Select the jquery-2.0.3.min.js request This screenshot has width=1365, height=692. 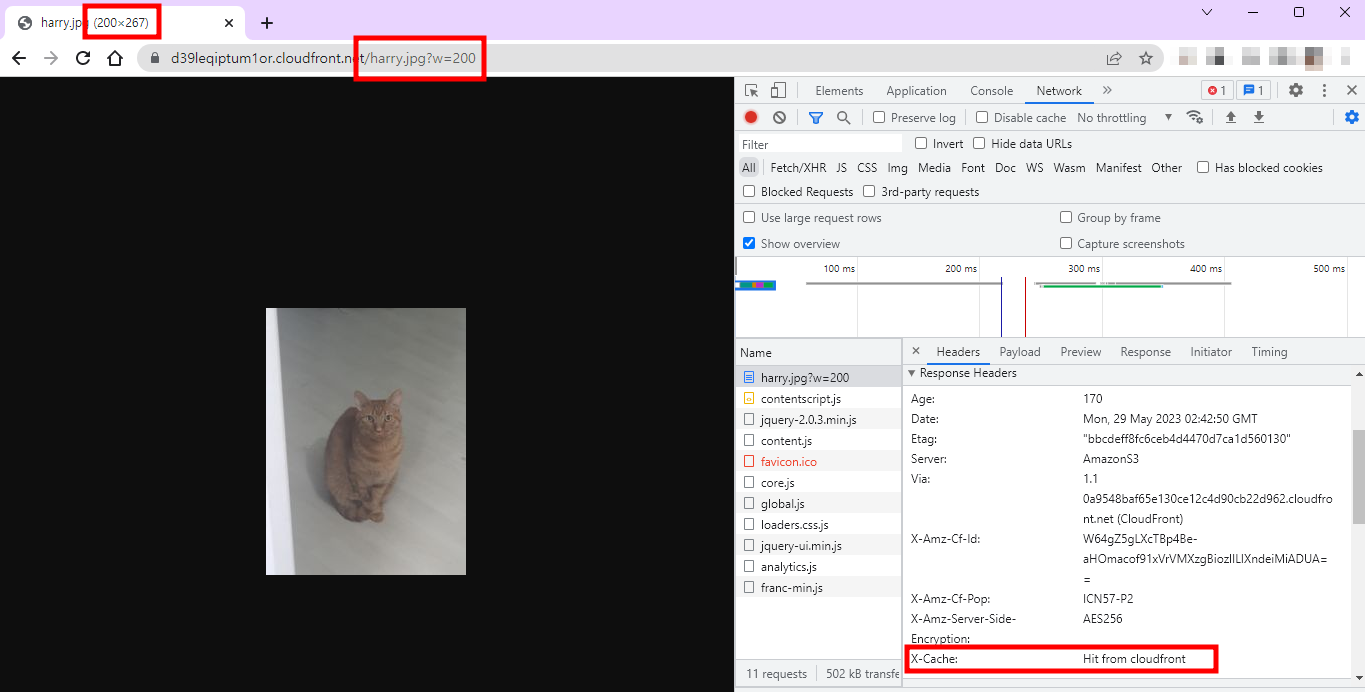click(819, 419)
